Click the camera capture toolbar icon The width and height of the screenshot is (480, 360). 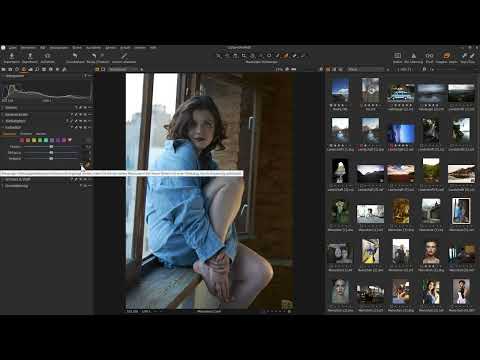47,56
